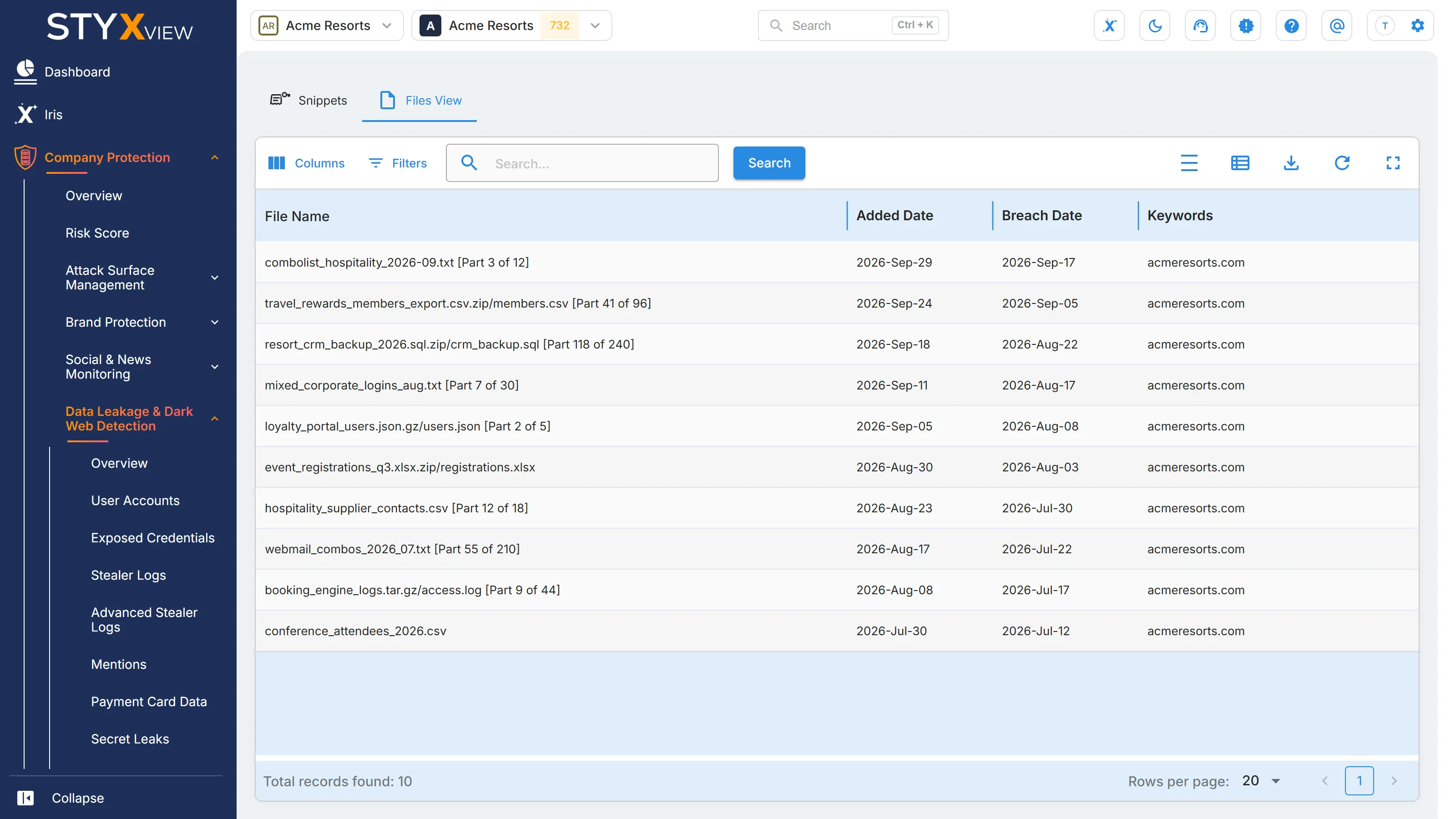Open the Rows per page dropdown

[1261, 781]
